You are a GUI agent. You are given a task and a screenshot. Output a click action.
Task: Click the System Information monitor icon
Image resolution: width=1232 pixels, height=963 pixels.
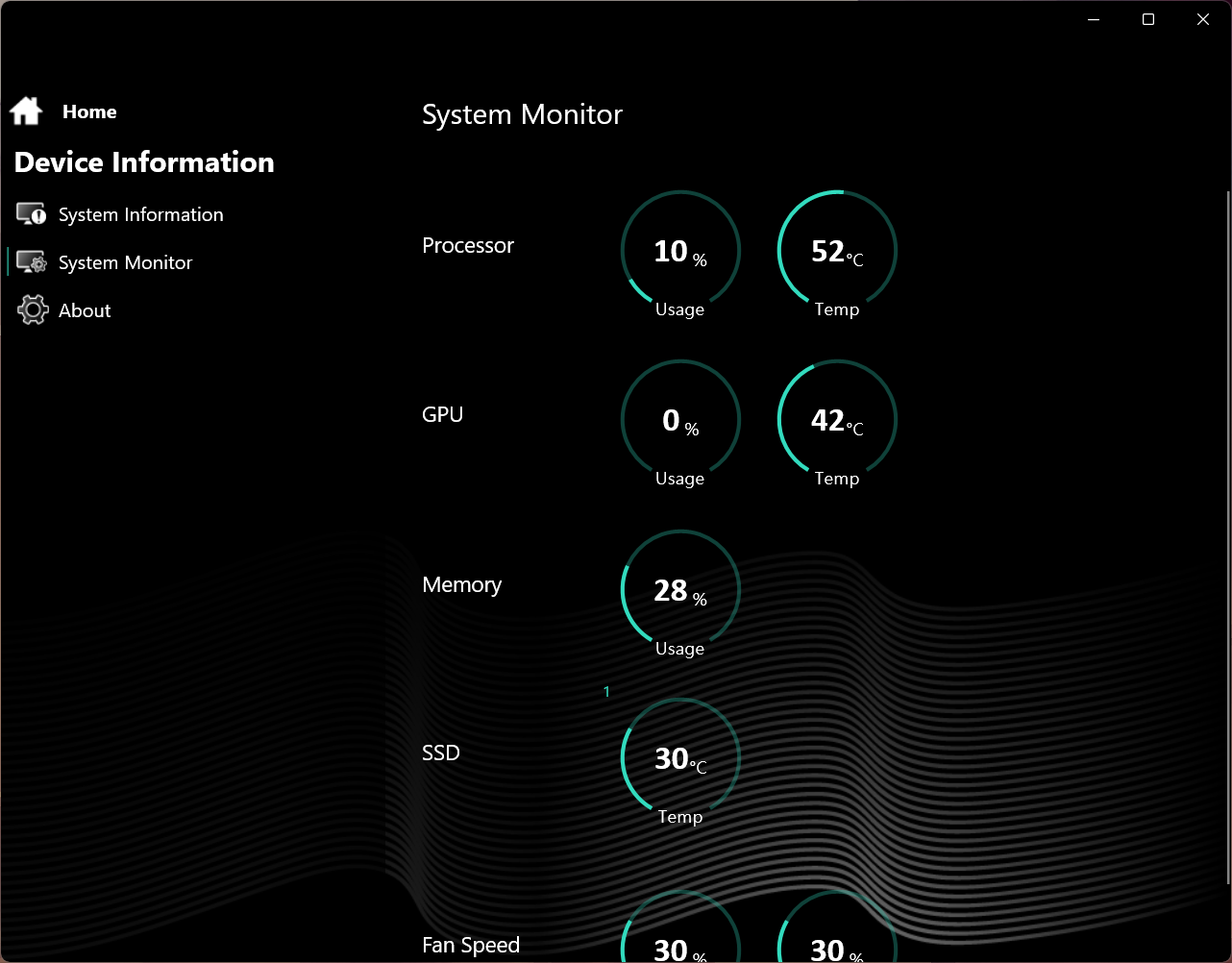(32, 214)
